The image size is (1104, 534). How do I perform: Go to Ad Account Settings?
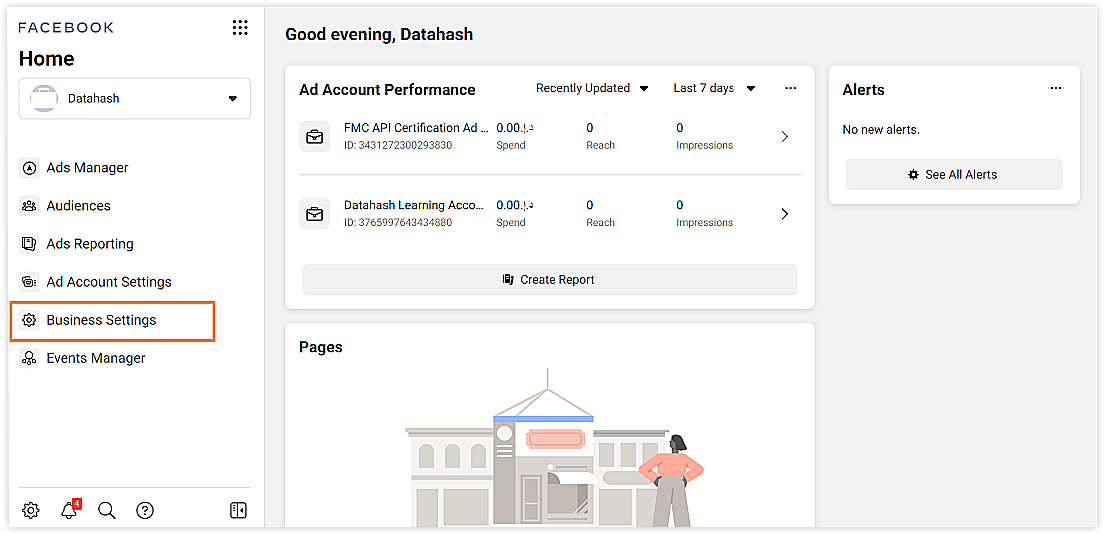coord(109,282)
